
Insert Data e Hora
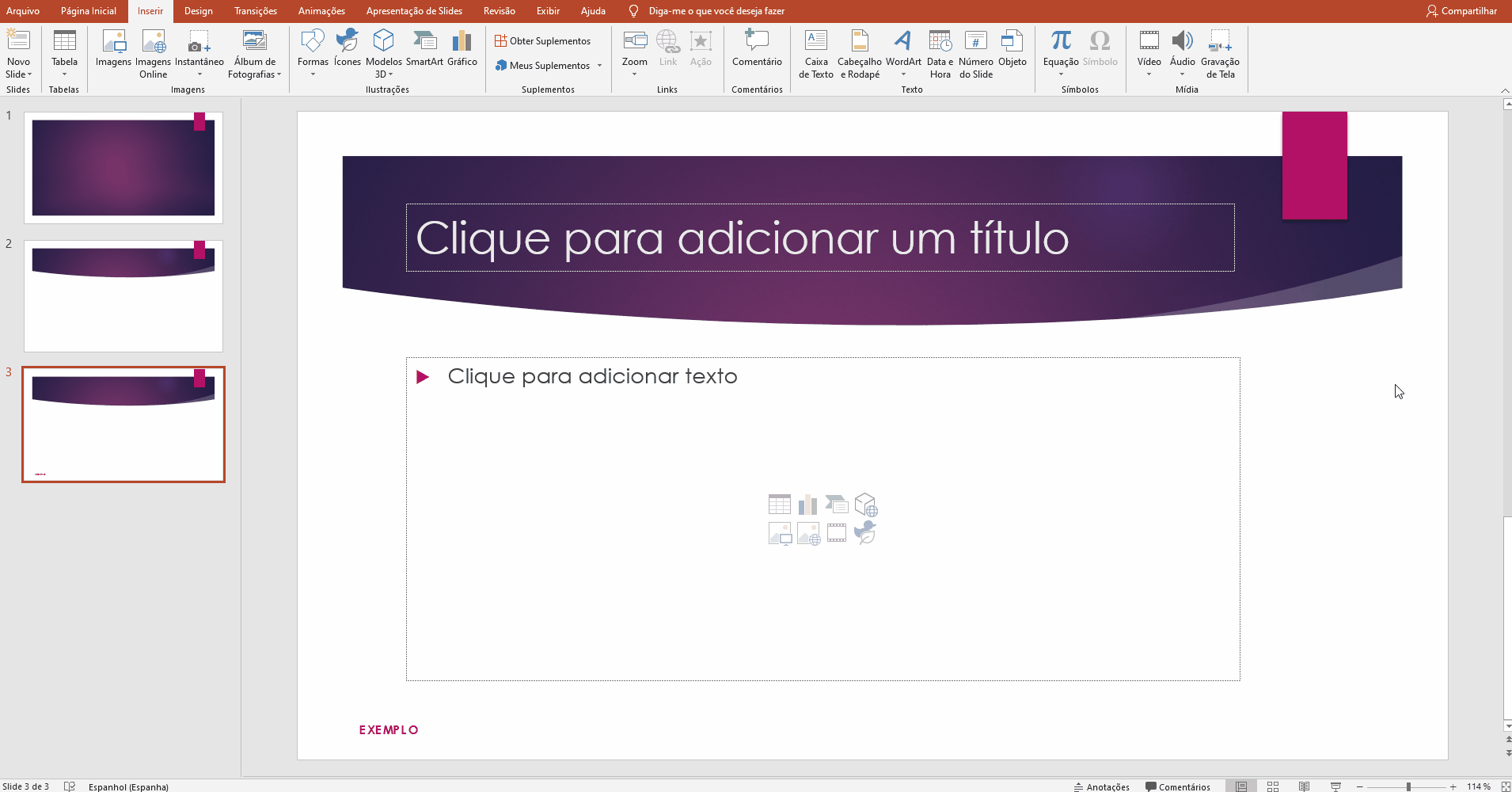point(940,54)
